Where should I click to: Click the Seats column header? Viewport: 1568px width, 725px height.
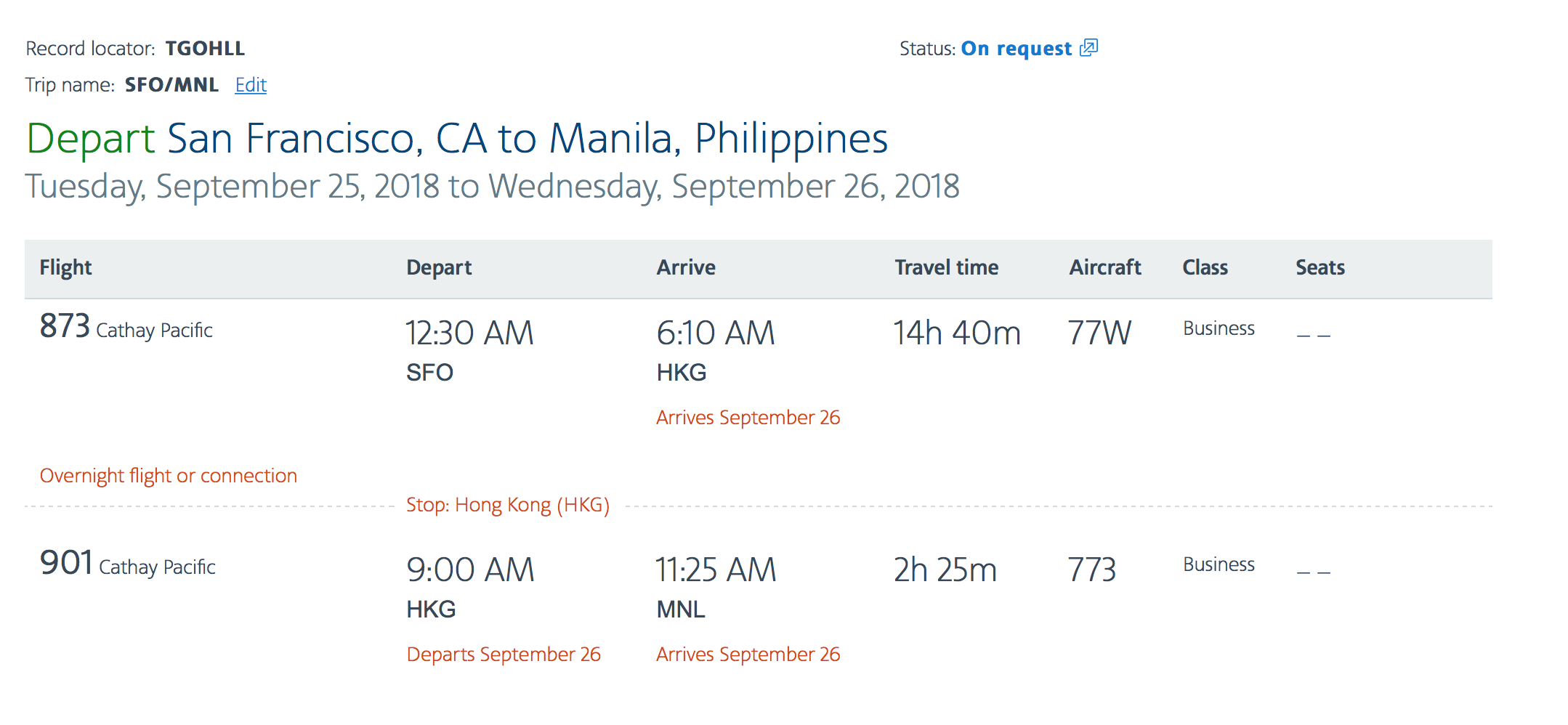pyautogui.click(x=1320, y=267)
